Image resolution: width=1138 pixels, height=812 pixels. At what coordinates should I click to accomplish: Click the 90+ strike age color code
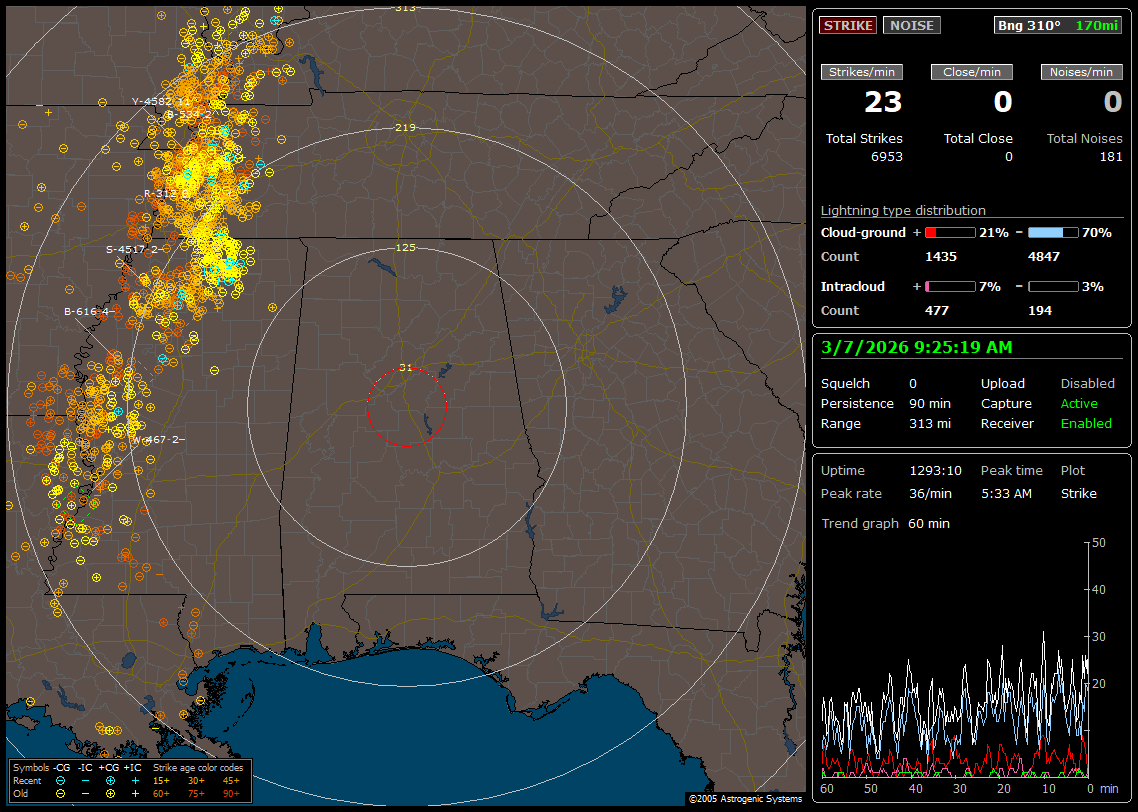231,793
